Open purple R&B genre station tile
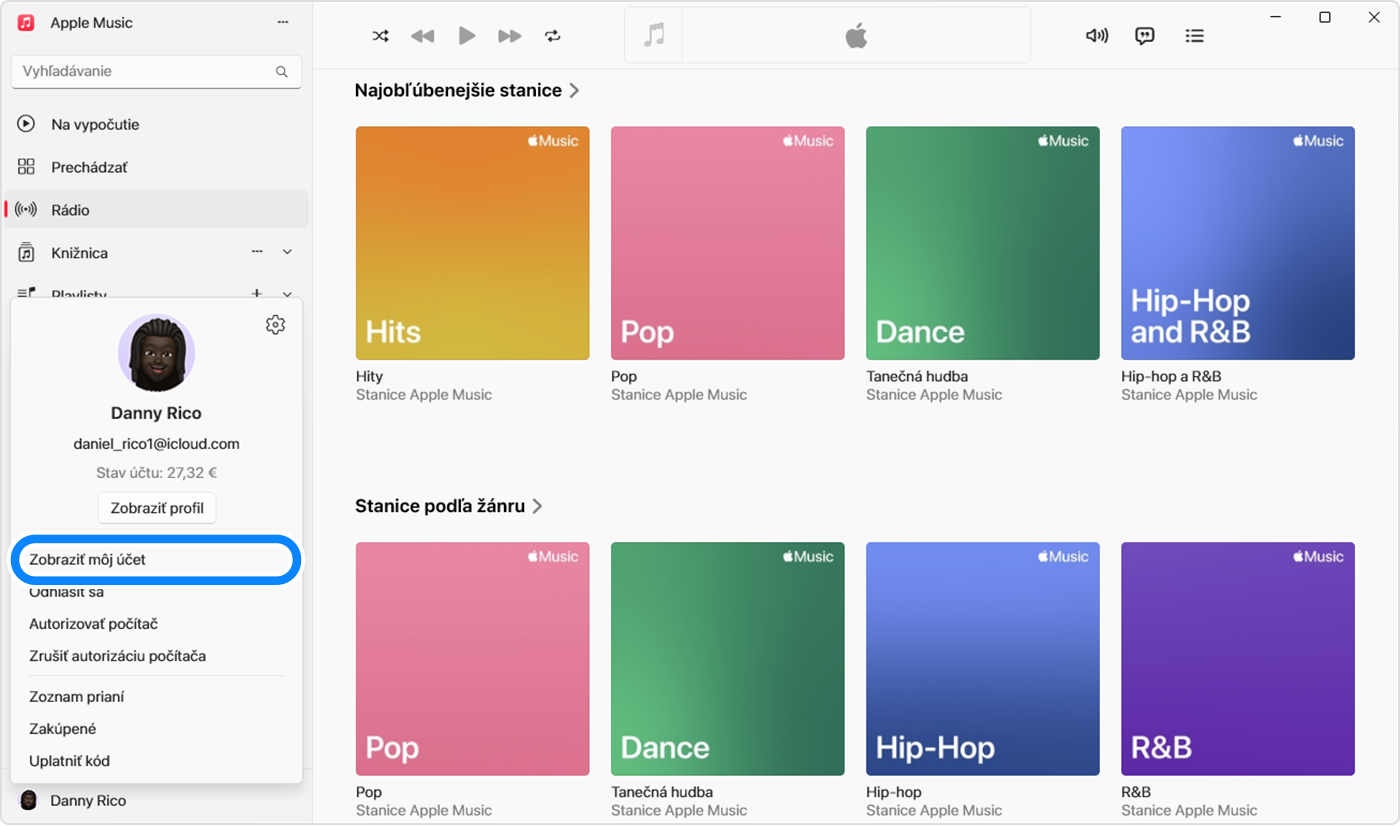1400x826 pixels. pos(1238,659)
